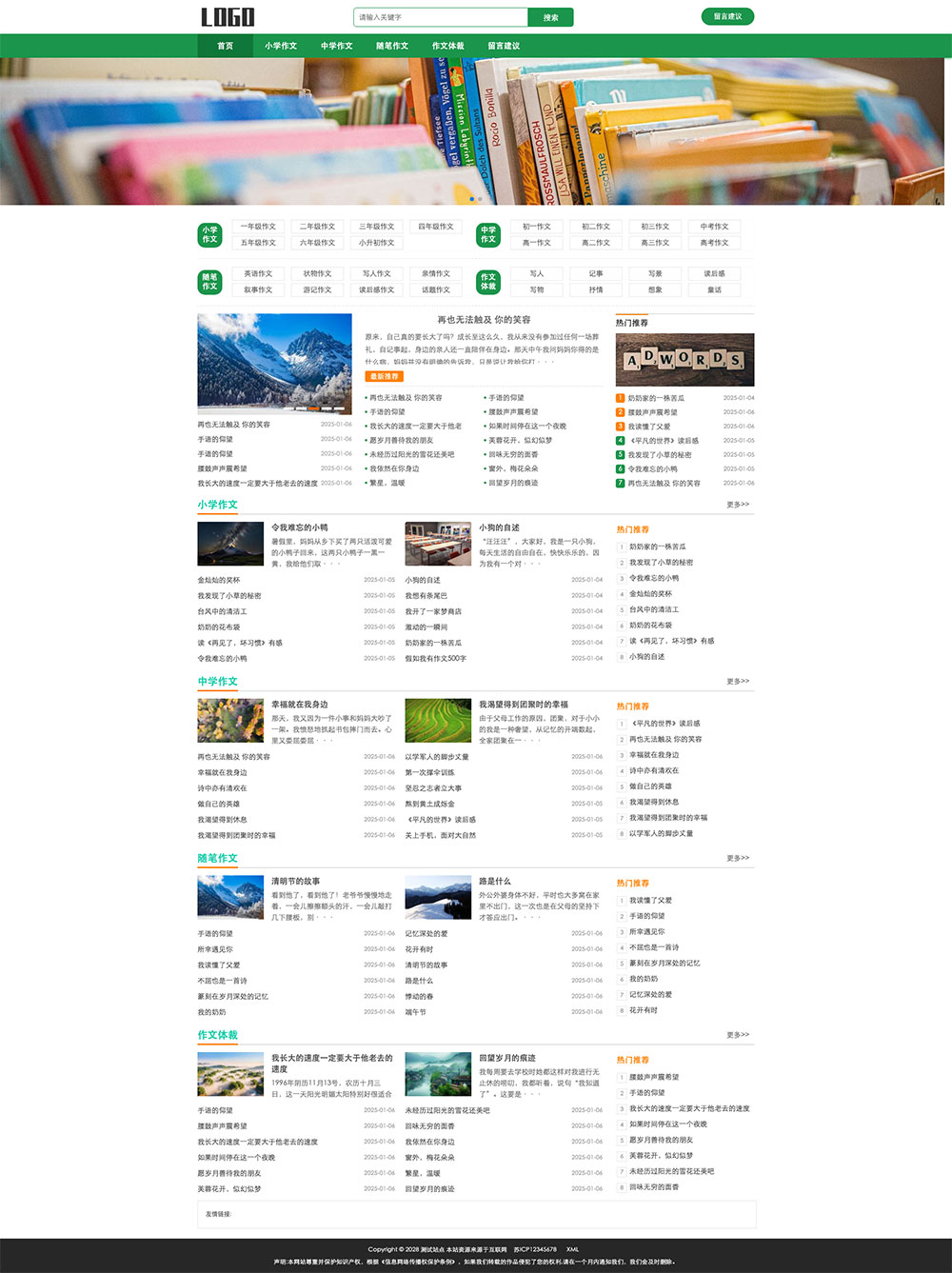This screenshot has height=1273, width=952.
Task: Open the 一年级作文 category link
Action: [x=258, y=227]
